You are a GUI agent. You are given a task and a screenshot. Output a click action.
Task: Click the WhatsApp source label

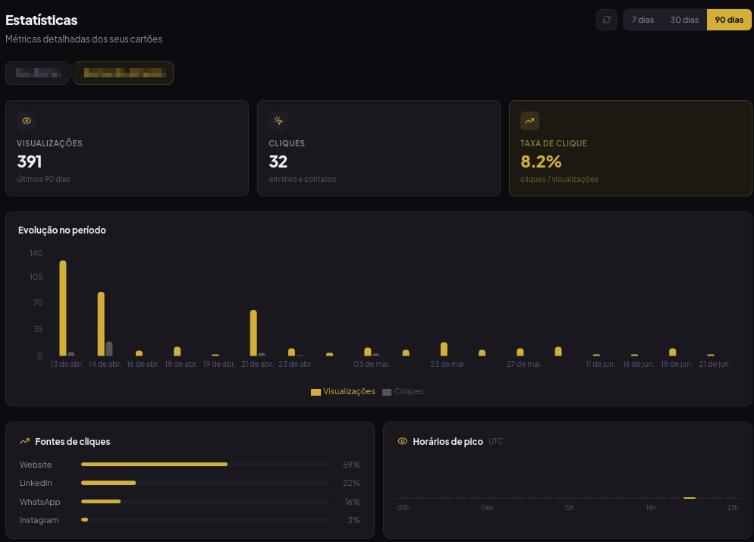point(40,502)
